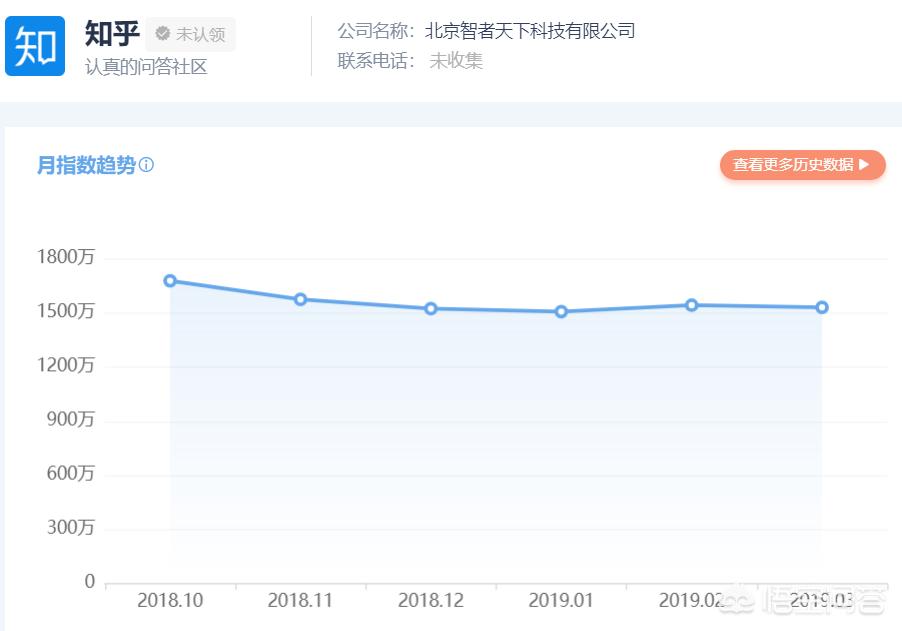Click the 1800万 axis label
The image size is (902, 631).
pos(66,257)
